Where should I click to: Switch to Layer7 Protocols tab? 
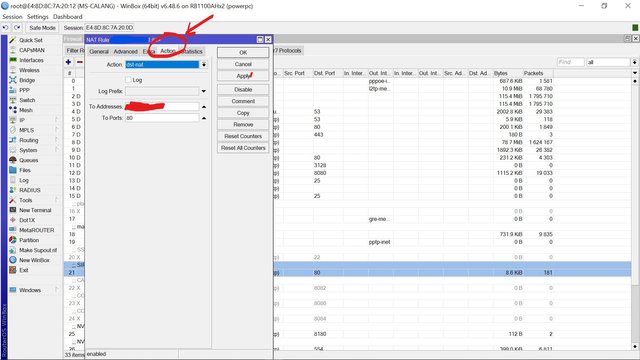[x=287, y=51]
